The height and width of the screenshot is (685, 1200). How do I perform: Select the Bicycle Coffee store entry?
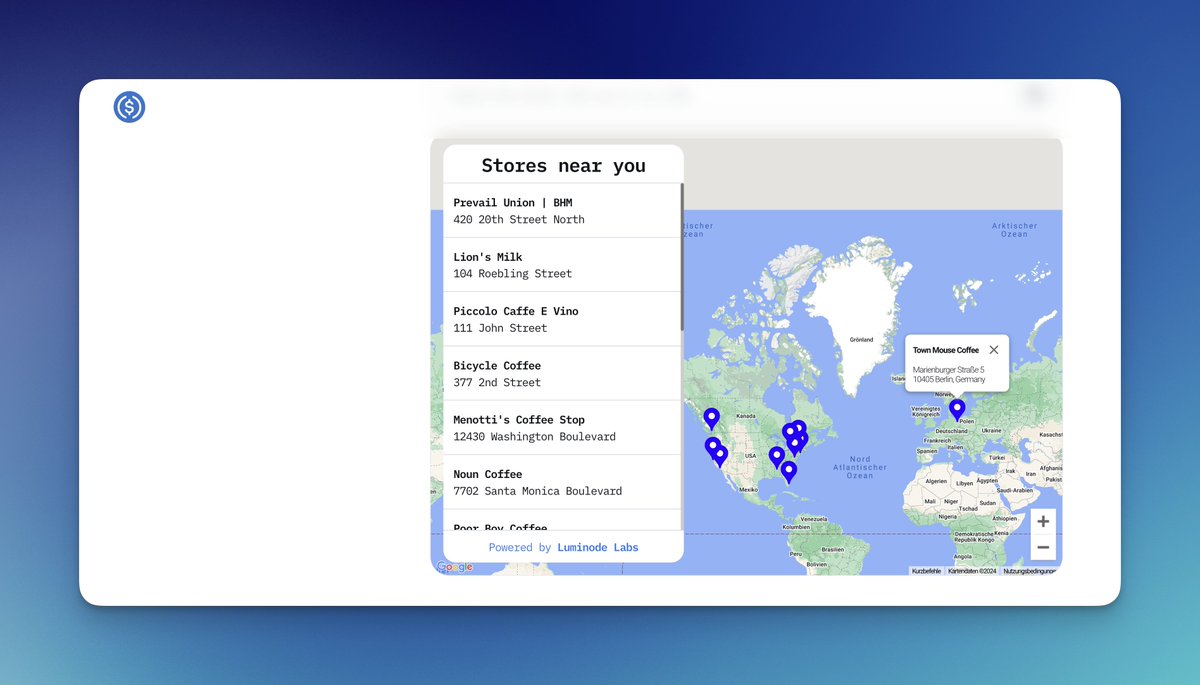tap(562, 373)
